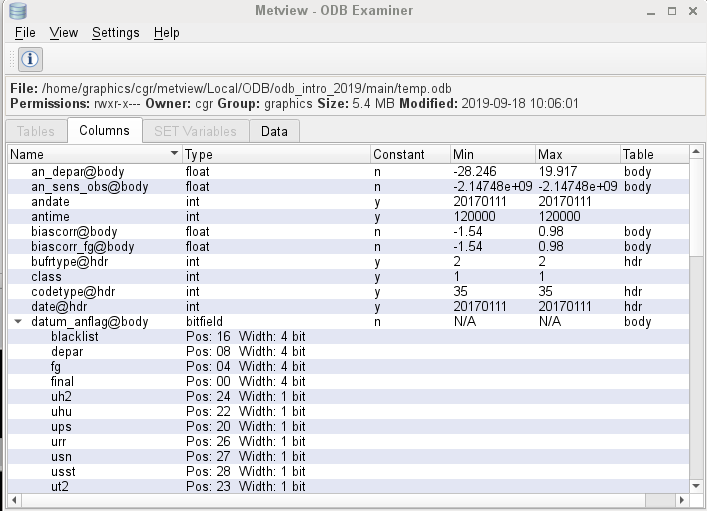Open the File menu
Viewport: 707px width, 511px height.
pos(25,32)
